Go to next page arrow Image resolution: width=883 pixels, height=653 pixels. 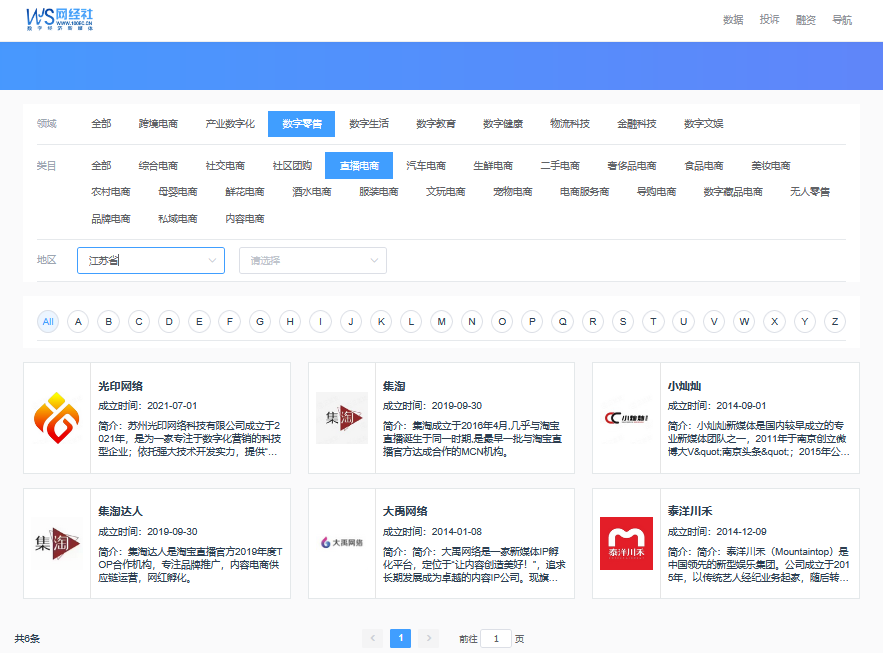(x=428, y=638)
